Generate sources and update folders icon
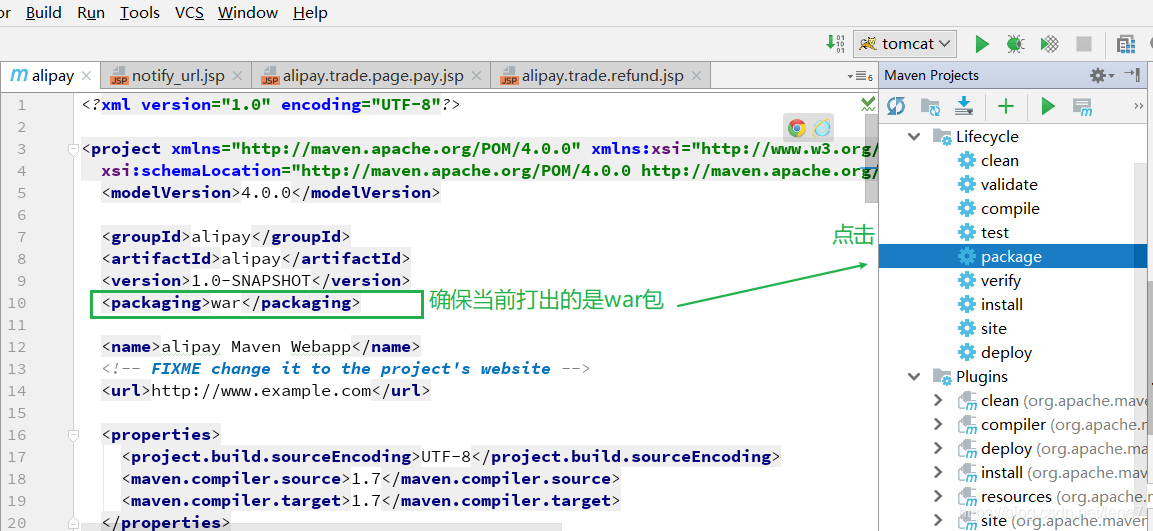The image size is (1153, 531). tap(930, 107)
